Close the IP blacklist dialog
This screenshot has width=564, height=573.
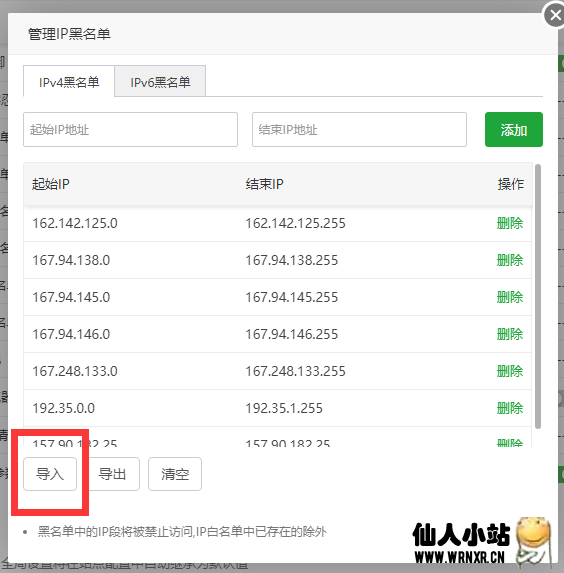[555, 15]
